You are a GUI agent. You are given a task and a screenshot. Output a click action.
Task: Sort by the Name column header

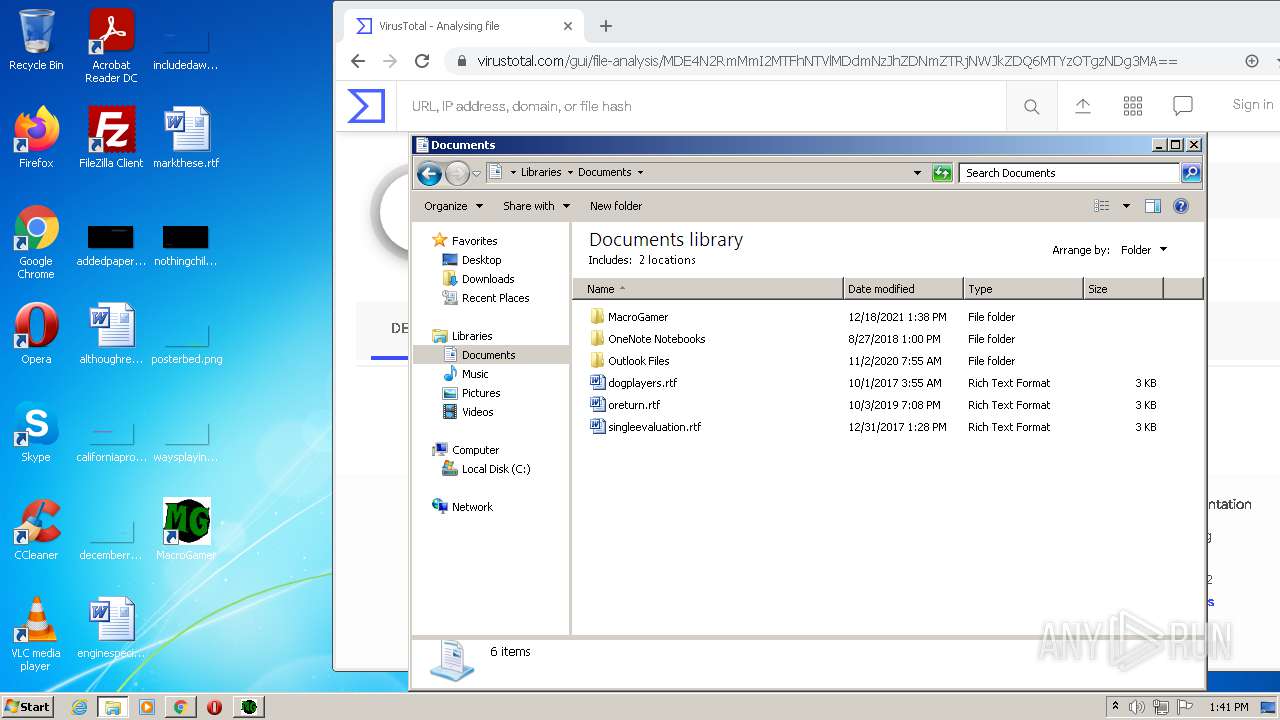point(708,289)
